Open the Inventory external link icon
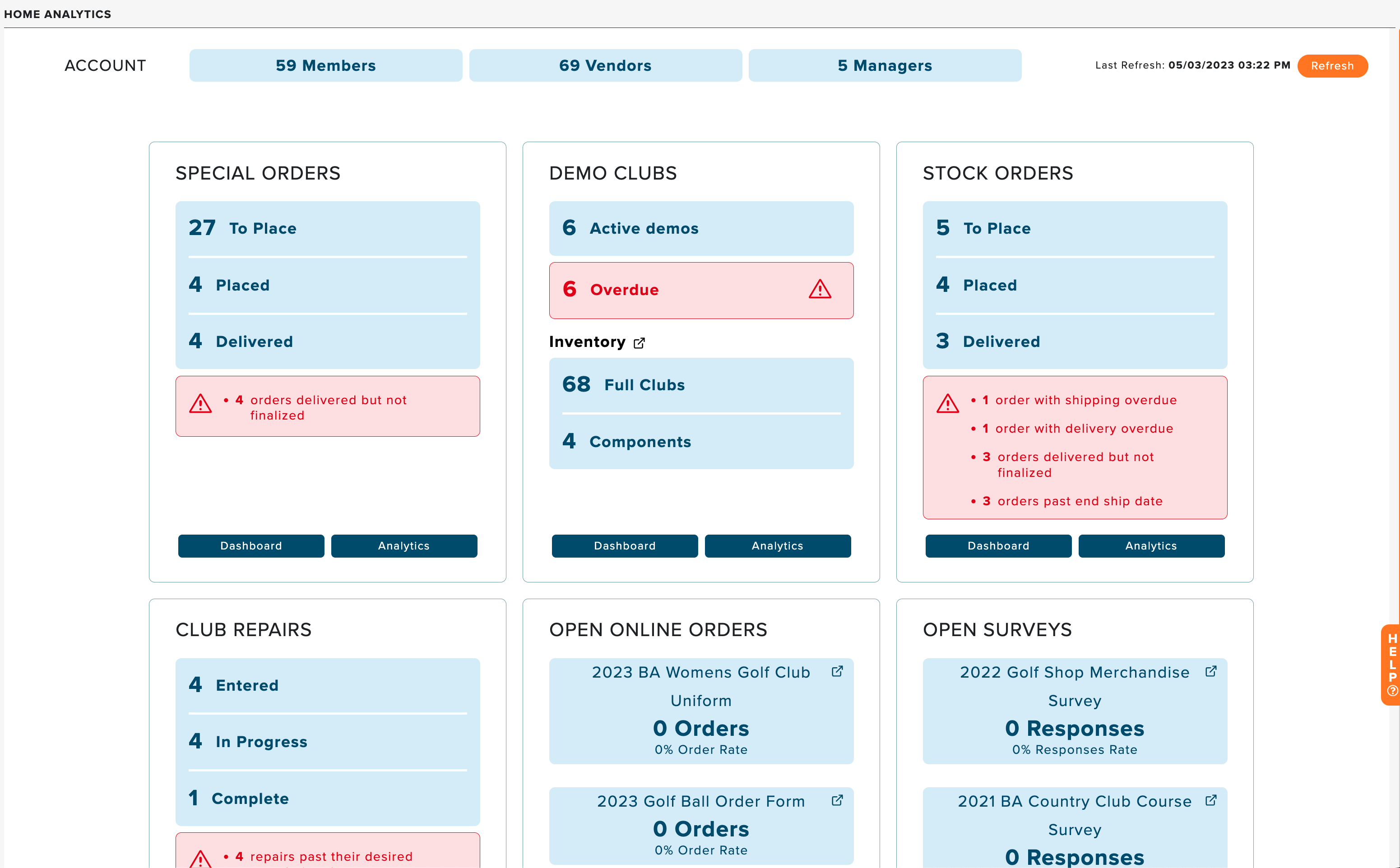Image resolution: width=1400 pixels, height=868 pixels. point(639,343)
